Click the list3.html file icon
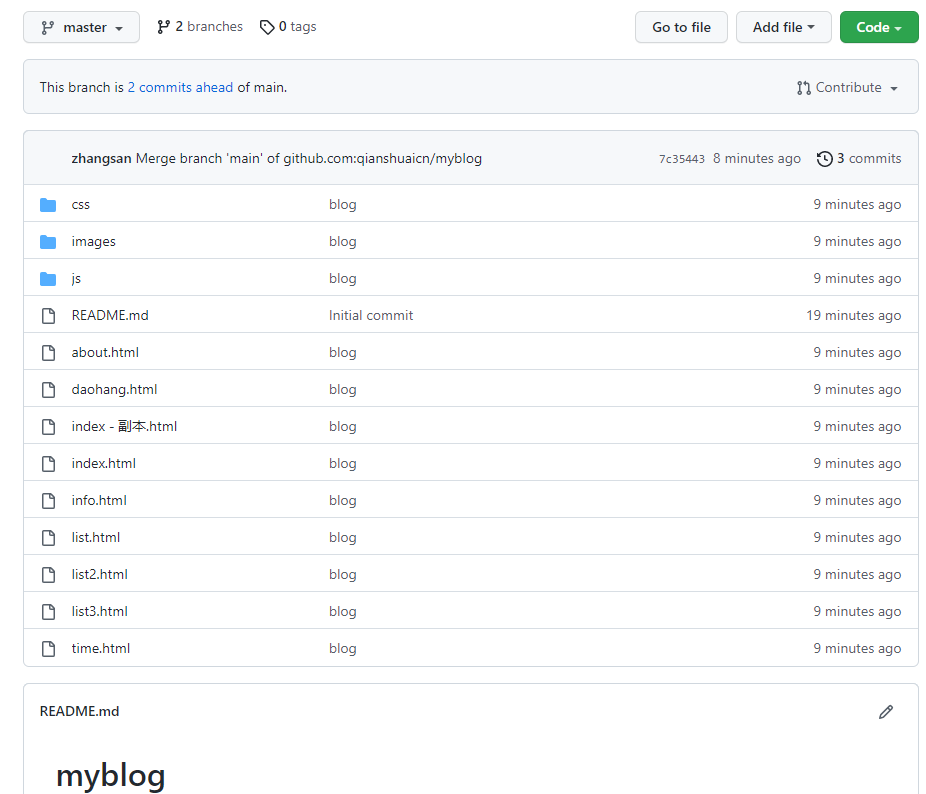The width and height of the screenshot is (926, 794). coord(48,612)
